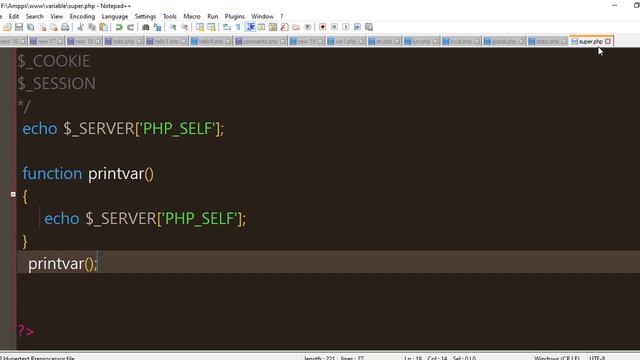Open the View menu

point(56,16)
